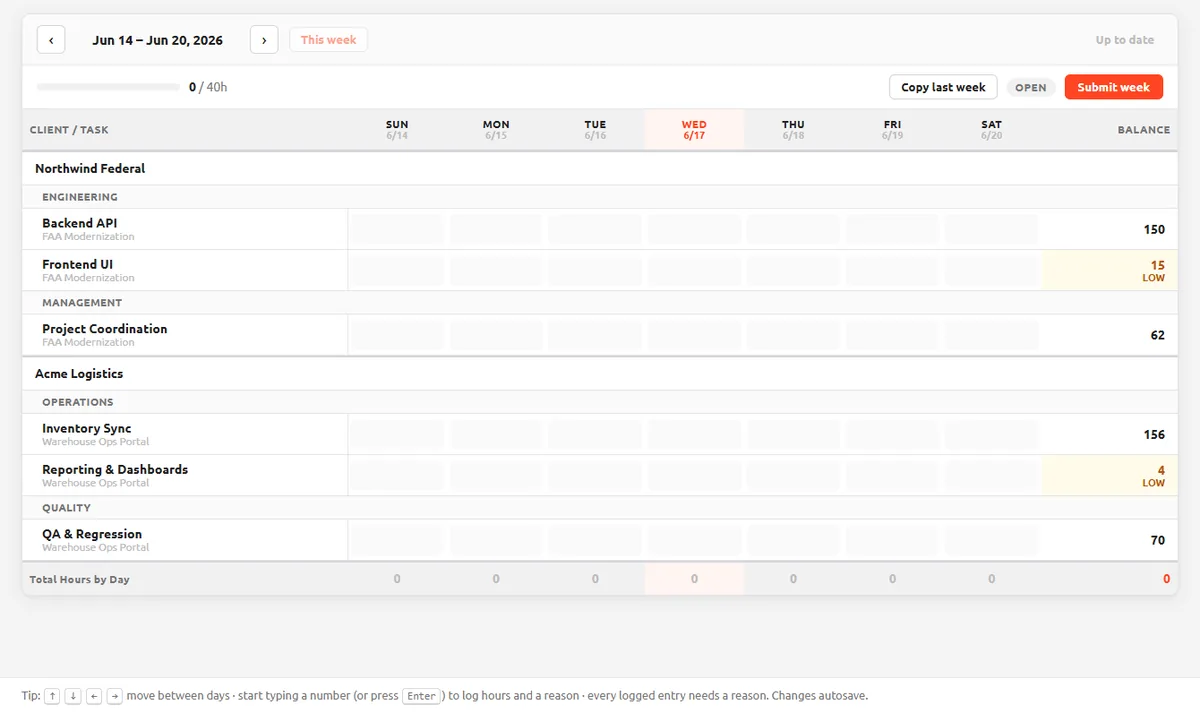Image resolution: width=1200 pixels, height=713 pixels.
Task: Click the Total Hours by Day label
Action: click(80, 579)
